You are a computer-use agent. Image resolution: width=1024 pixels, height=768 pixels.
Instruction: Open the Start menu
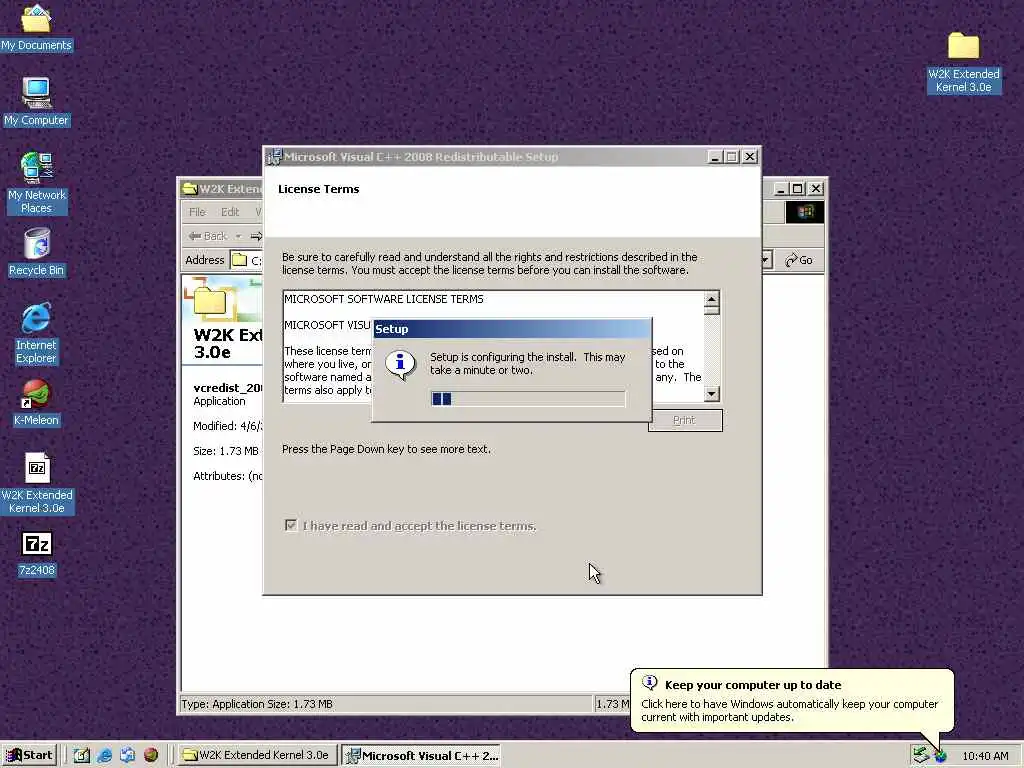30,755
